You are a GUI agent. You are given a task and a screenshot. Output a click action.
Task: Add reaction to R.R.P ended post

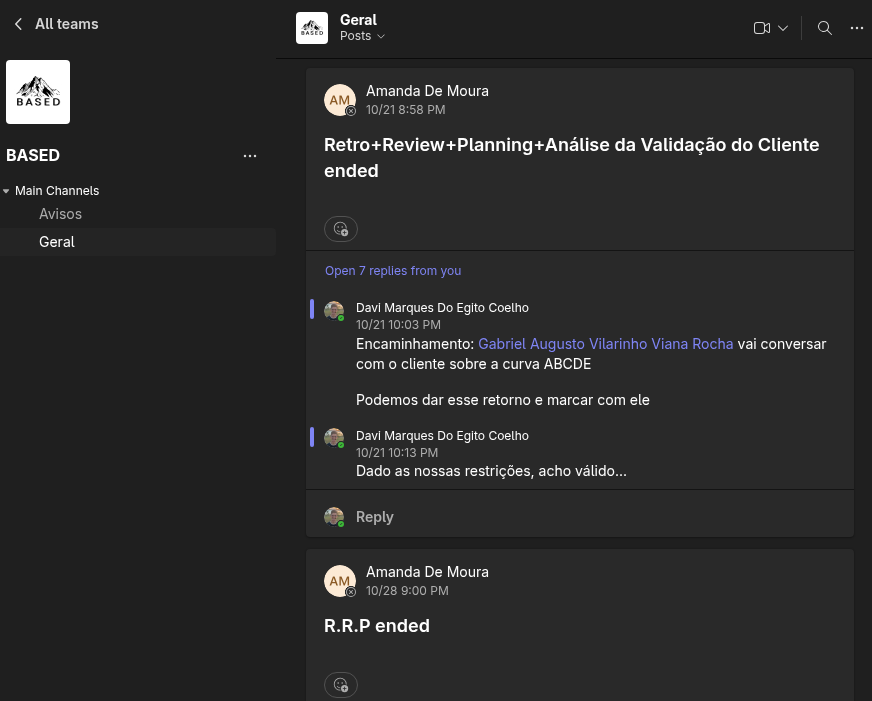click(341, 685)
